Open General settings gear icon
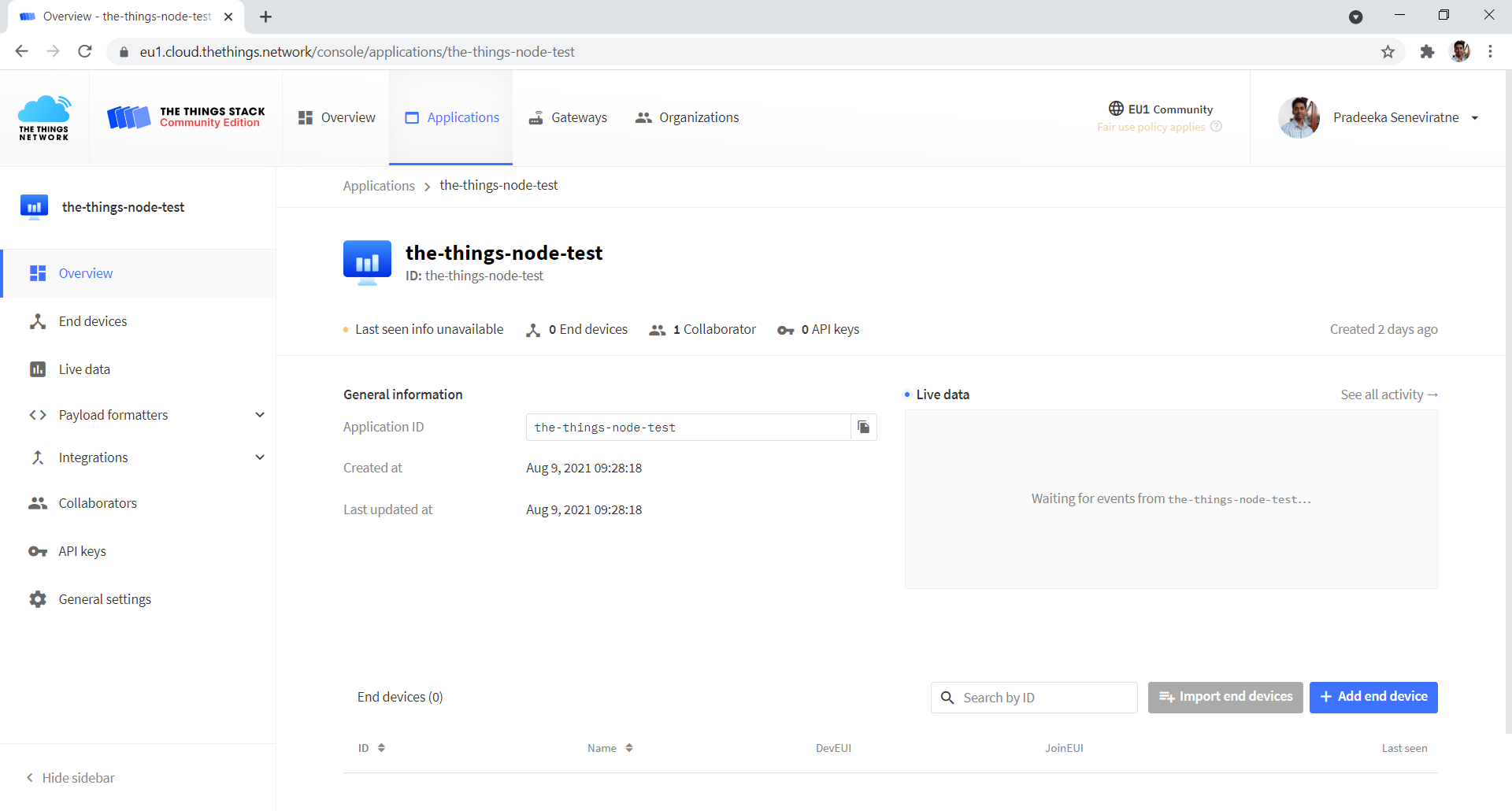This screenshot has height=811, width=1512. [37, 598]
